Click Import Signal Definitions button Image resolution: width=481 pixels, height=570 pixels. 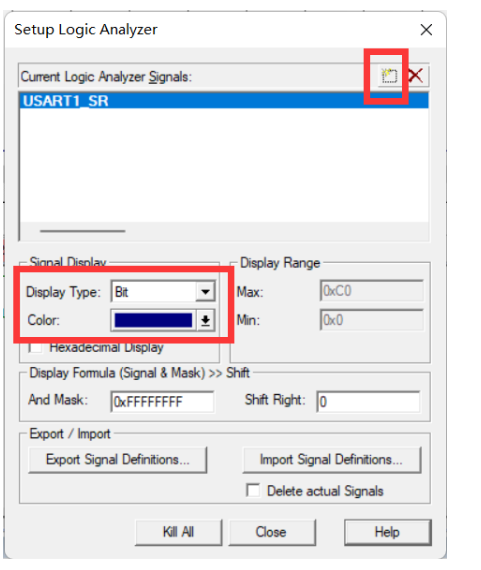[x=332, y=460]
